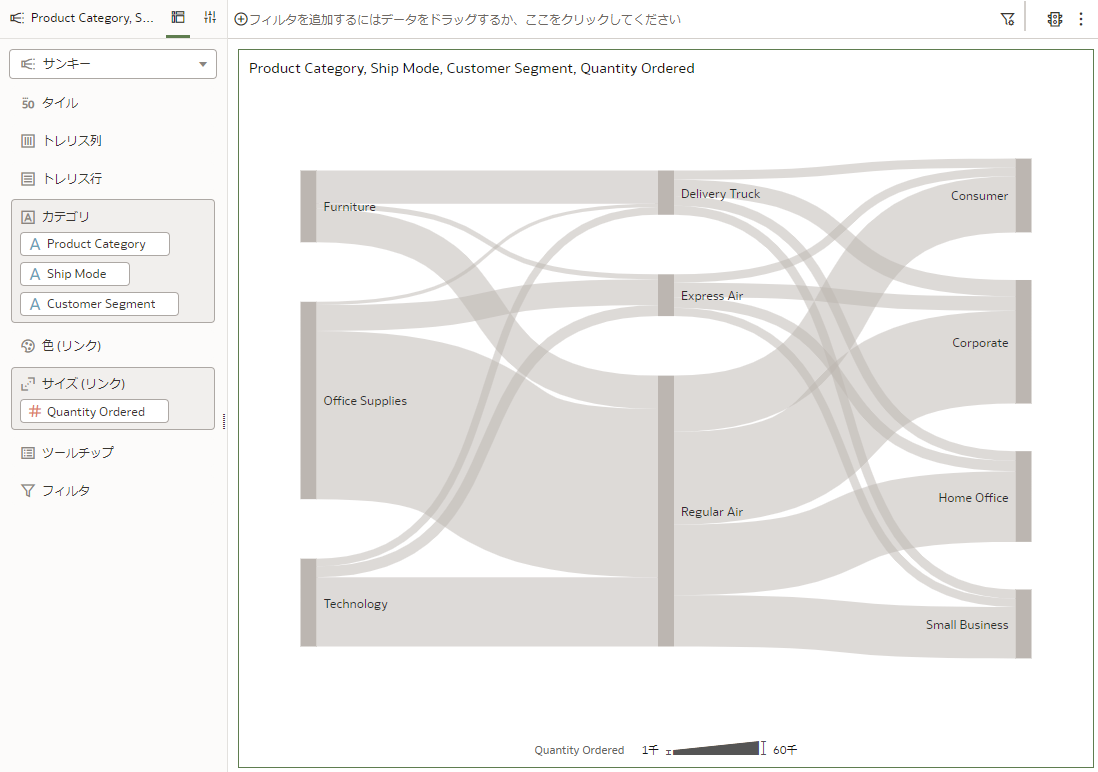Select the Product Category data chip
This screenshot has width=1098, height=772.
pos(95,244)
